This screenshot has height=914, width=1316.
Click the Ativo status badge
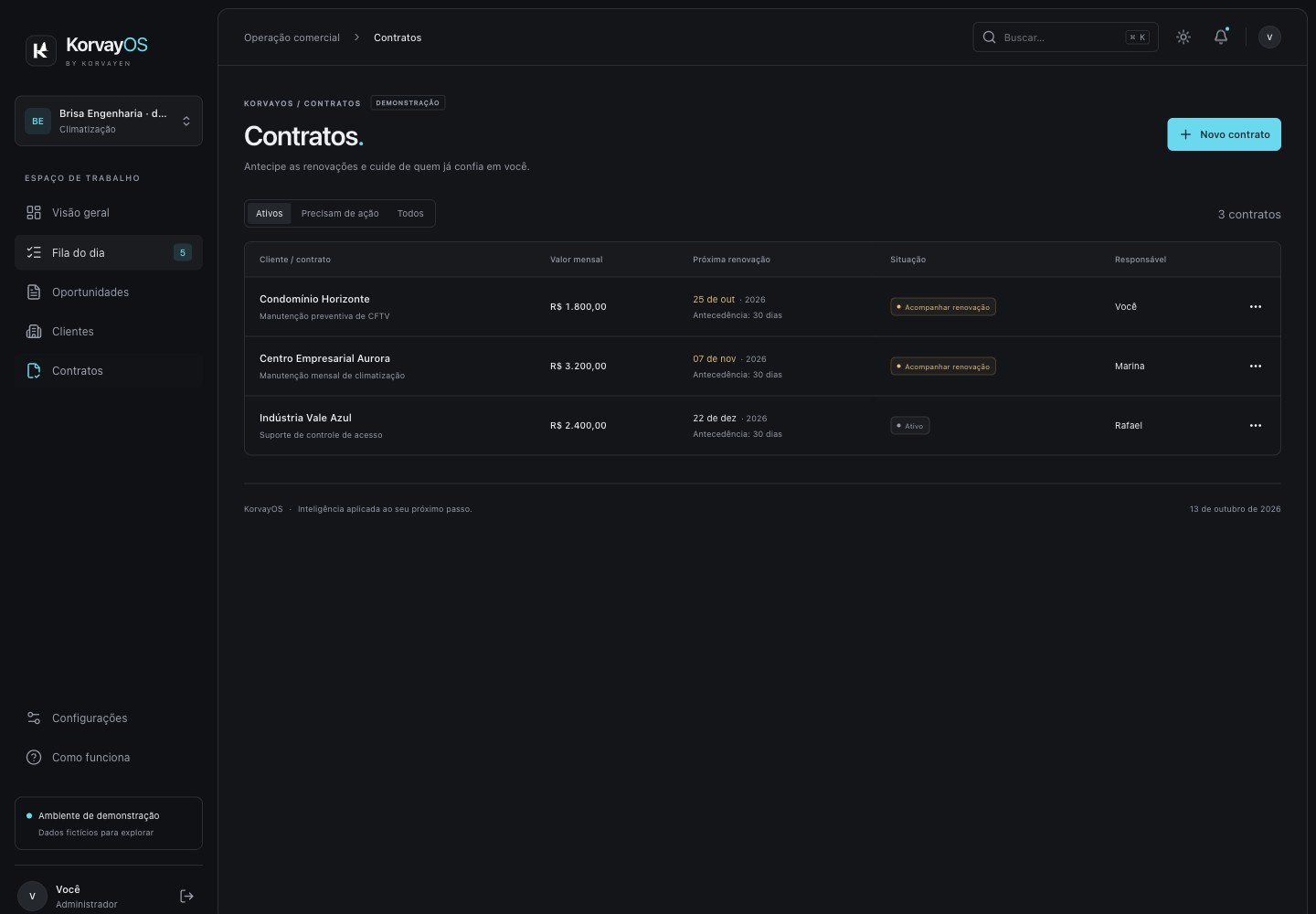click(910, 426)
